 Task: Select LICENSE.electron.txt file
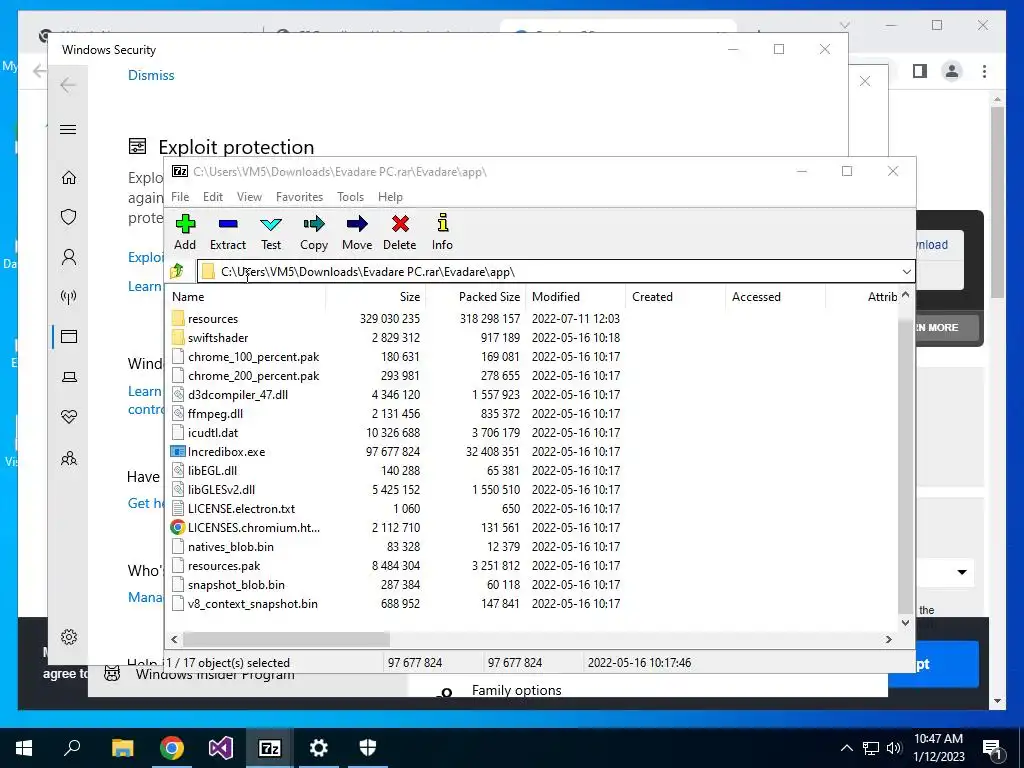pos(241,508)
